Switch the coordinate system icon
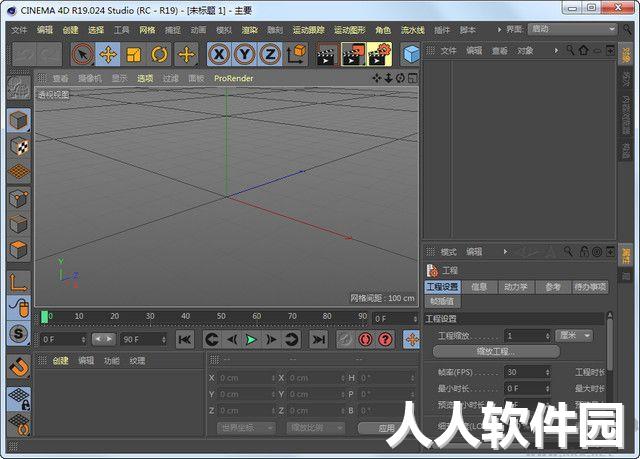The width and height of the screenshot is (640, 459). click(x=296, y=54)
